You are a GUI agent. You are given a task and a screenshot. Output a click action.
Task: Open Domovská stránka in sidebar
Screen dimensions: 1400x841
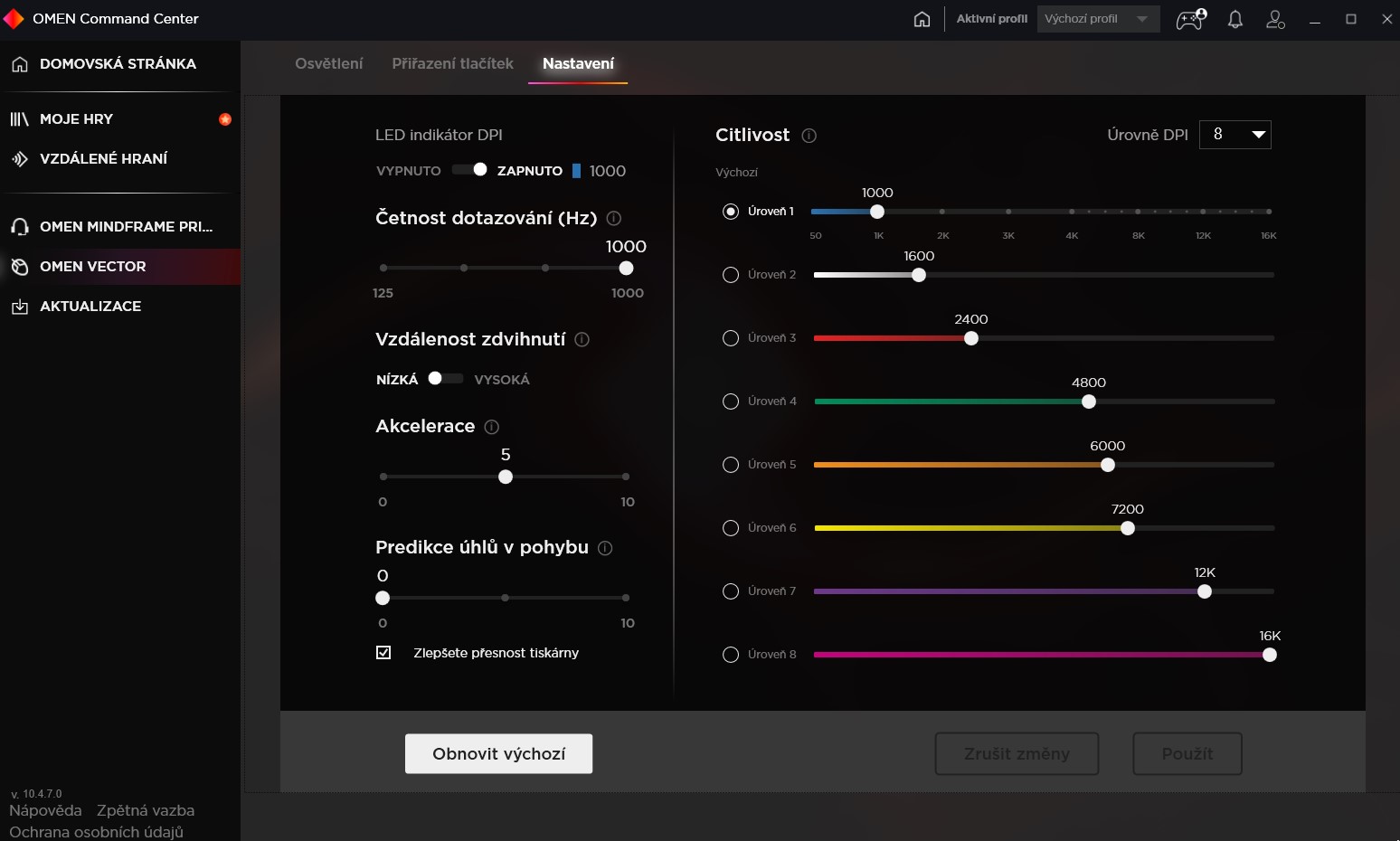120,64
